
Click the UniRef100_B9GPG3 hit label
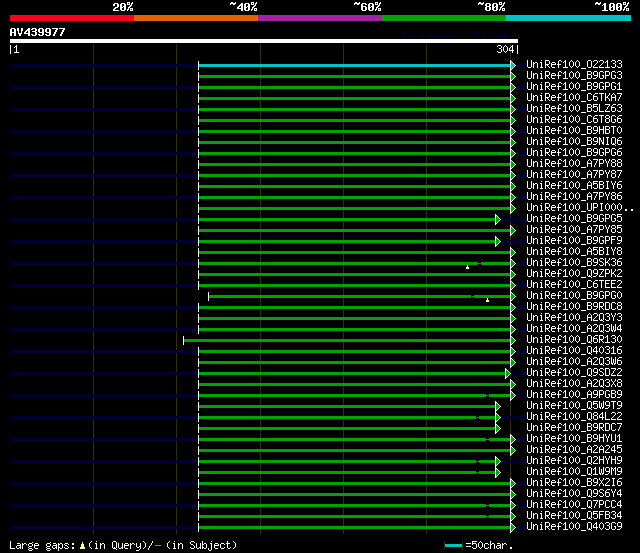coord(574,76)
